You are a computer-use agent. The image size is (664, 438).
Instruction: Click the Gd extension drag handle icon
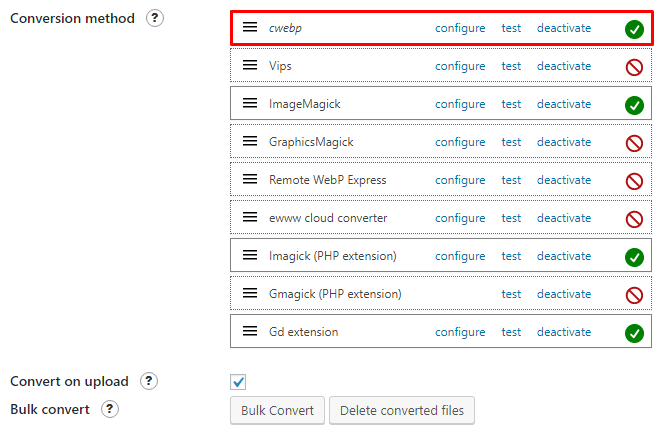pyautogui.click(x=250, y=331)
